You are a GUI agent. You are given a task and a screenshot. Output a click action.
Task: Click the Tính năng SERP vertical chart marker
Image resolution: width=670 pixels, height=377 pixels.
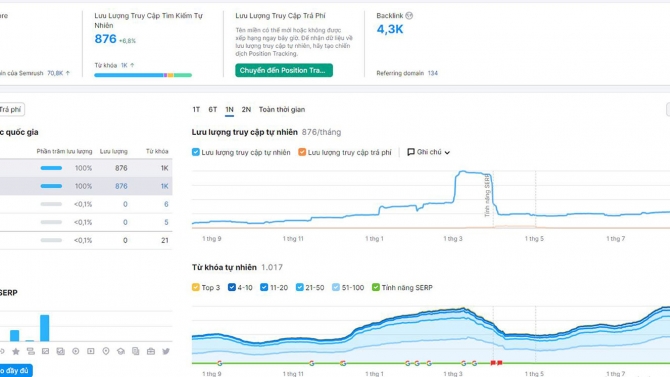click(487, 195)
